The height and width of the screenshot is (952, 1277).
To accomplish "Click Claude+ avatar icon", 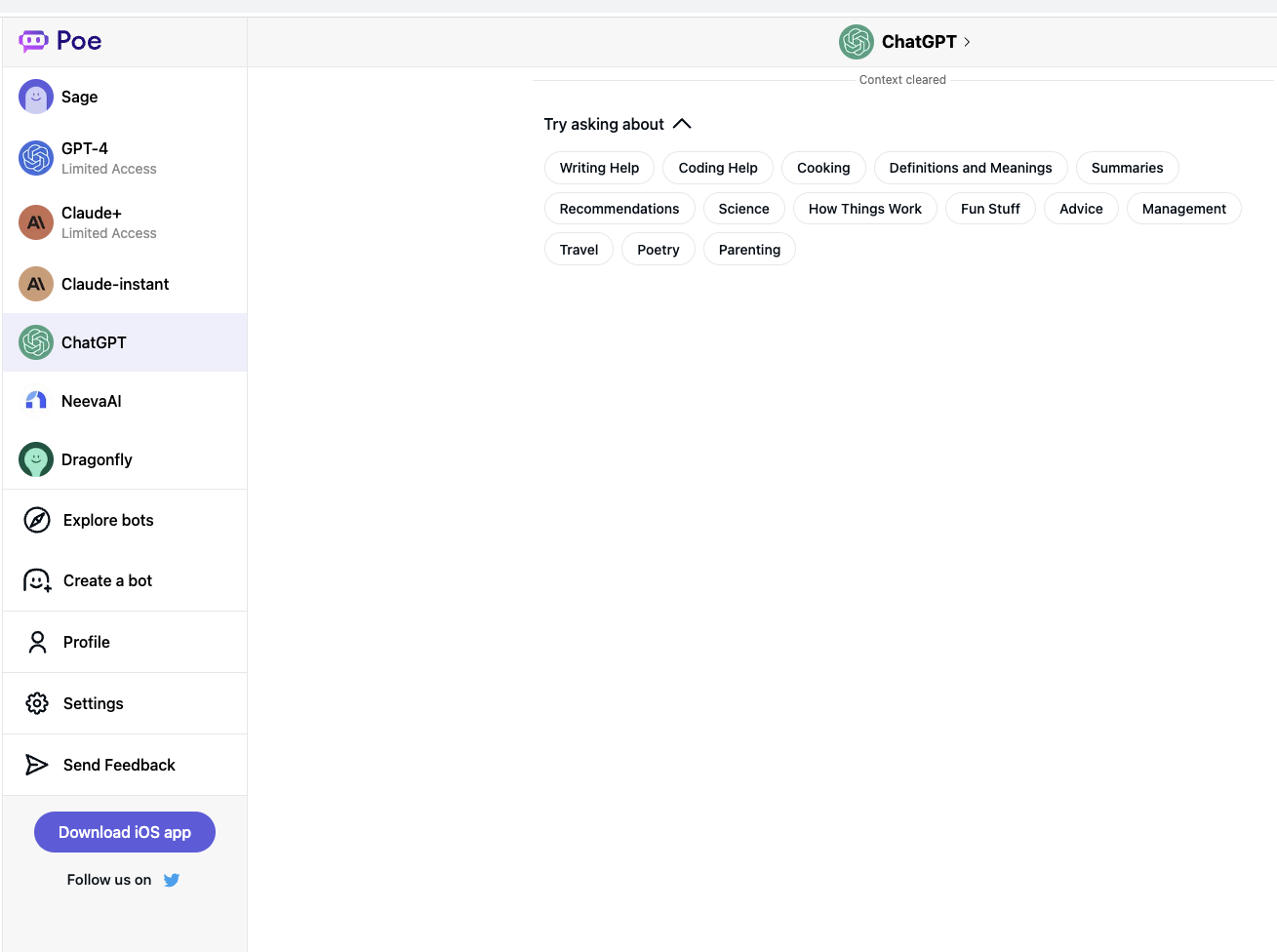I will 36,222.
